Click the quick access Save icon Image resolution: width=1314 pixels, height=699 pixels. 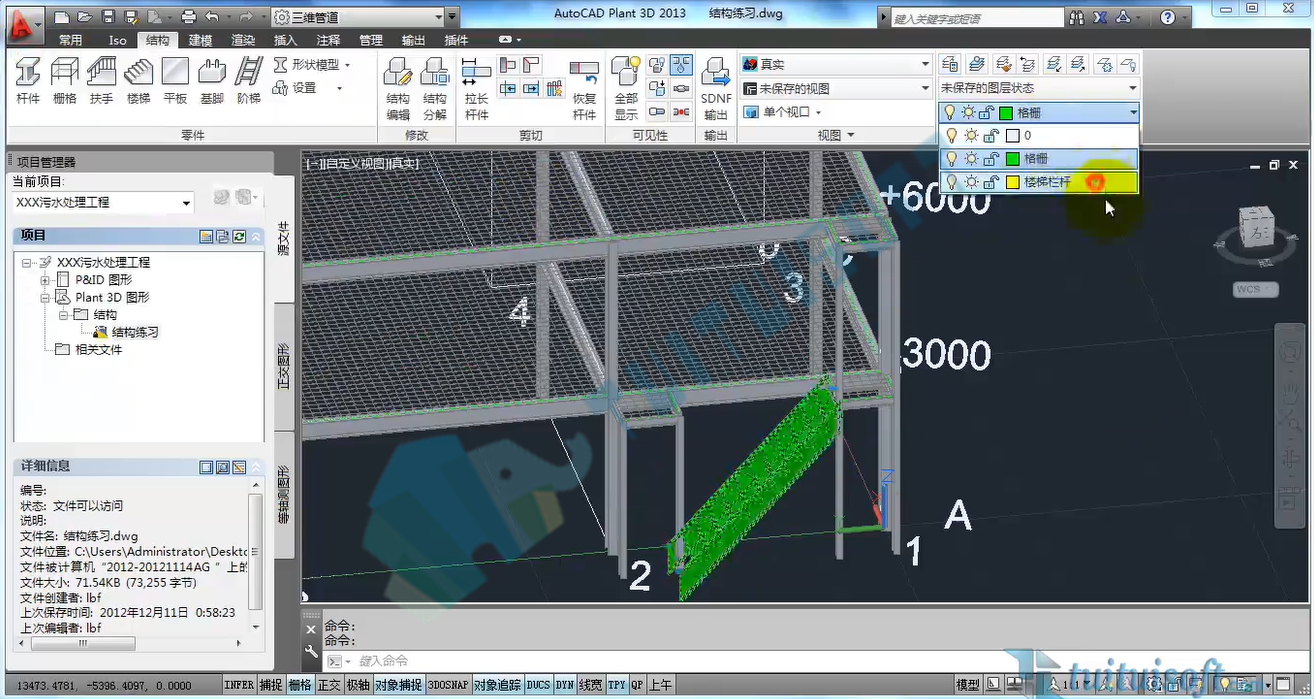click(109, 17)
